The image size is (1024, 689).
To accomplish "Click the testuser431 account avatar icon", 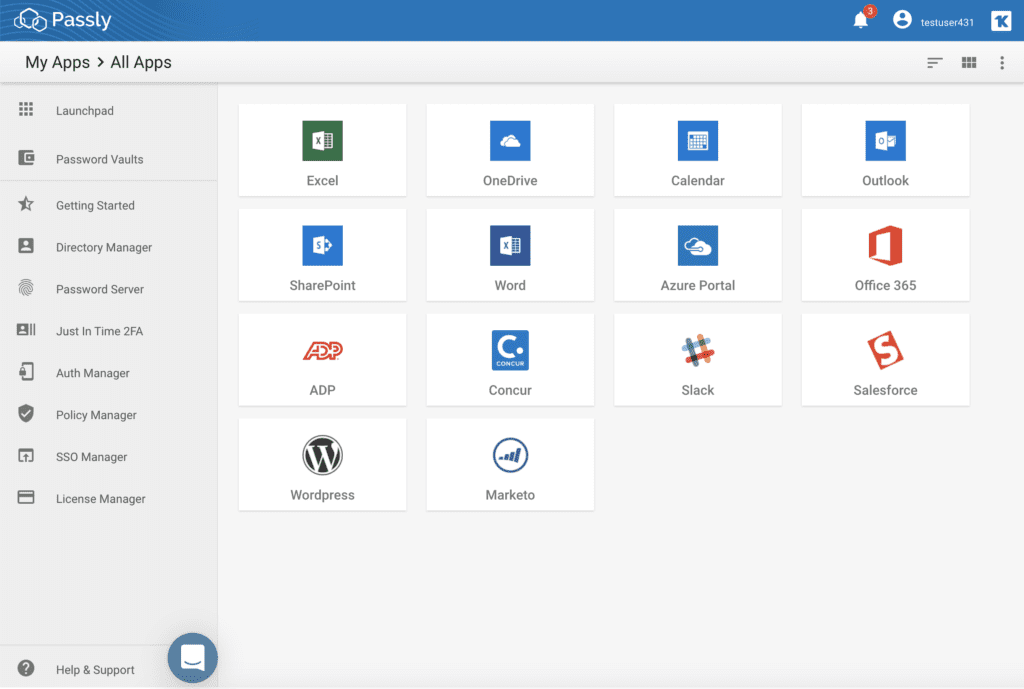I will pos(902,21).
